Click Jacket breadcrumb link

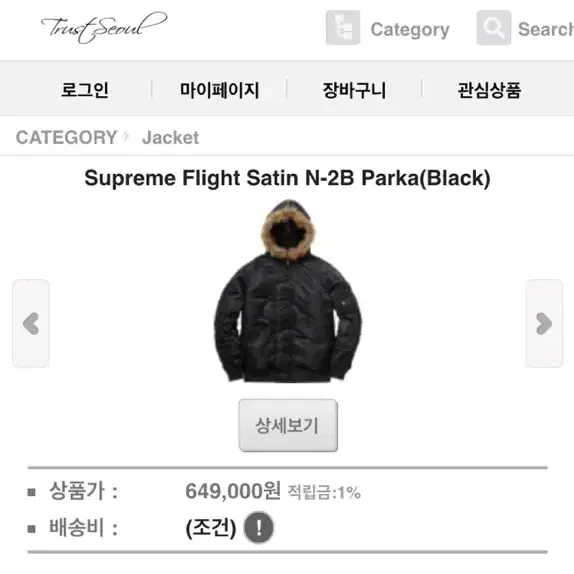coord(171,138)
